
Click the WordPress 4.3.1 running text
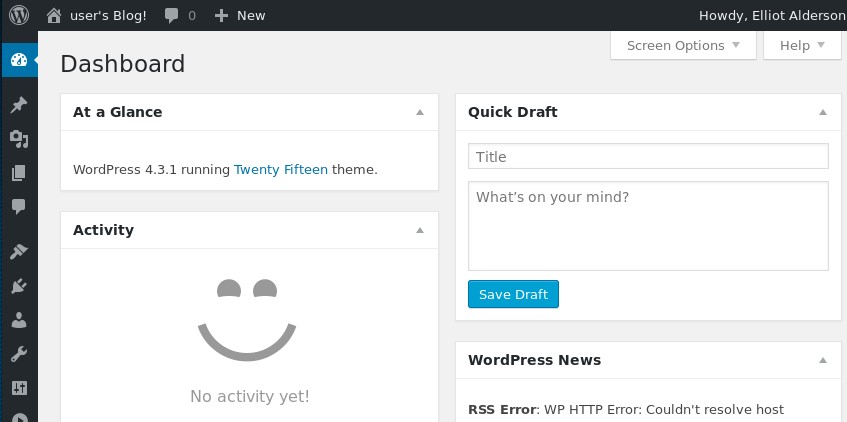(x=151, y=170)
